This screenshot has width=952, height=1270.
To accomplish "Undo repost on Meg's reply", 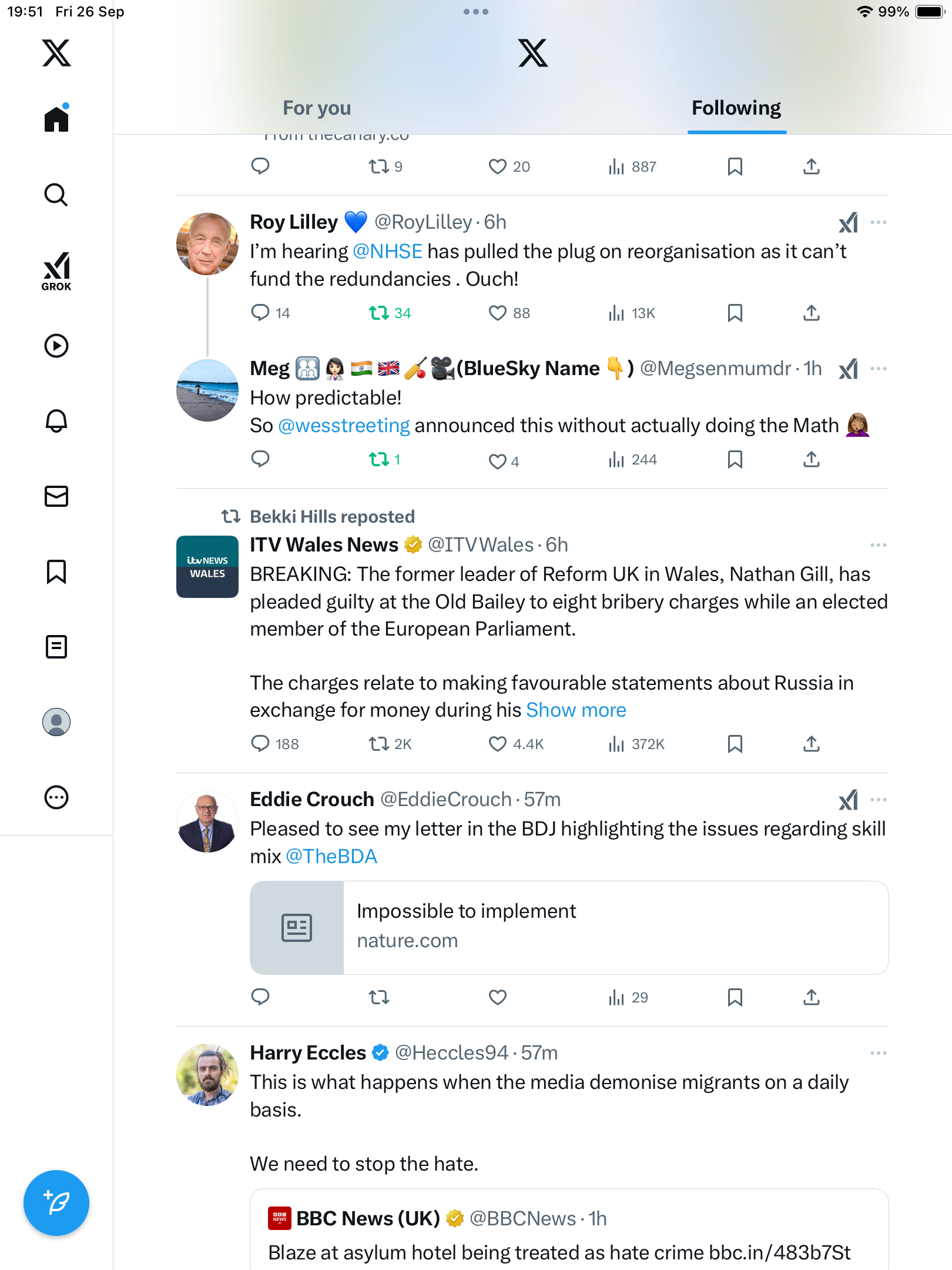I will point(379,459).
